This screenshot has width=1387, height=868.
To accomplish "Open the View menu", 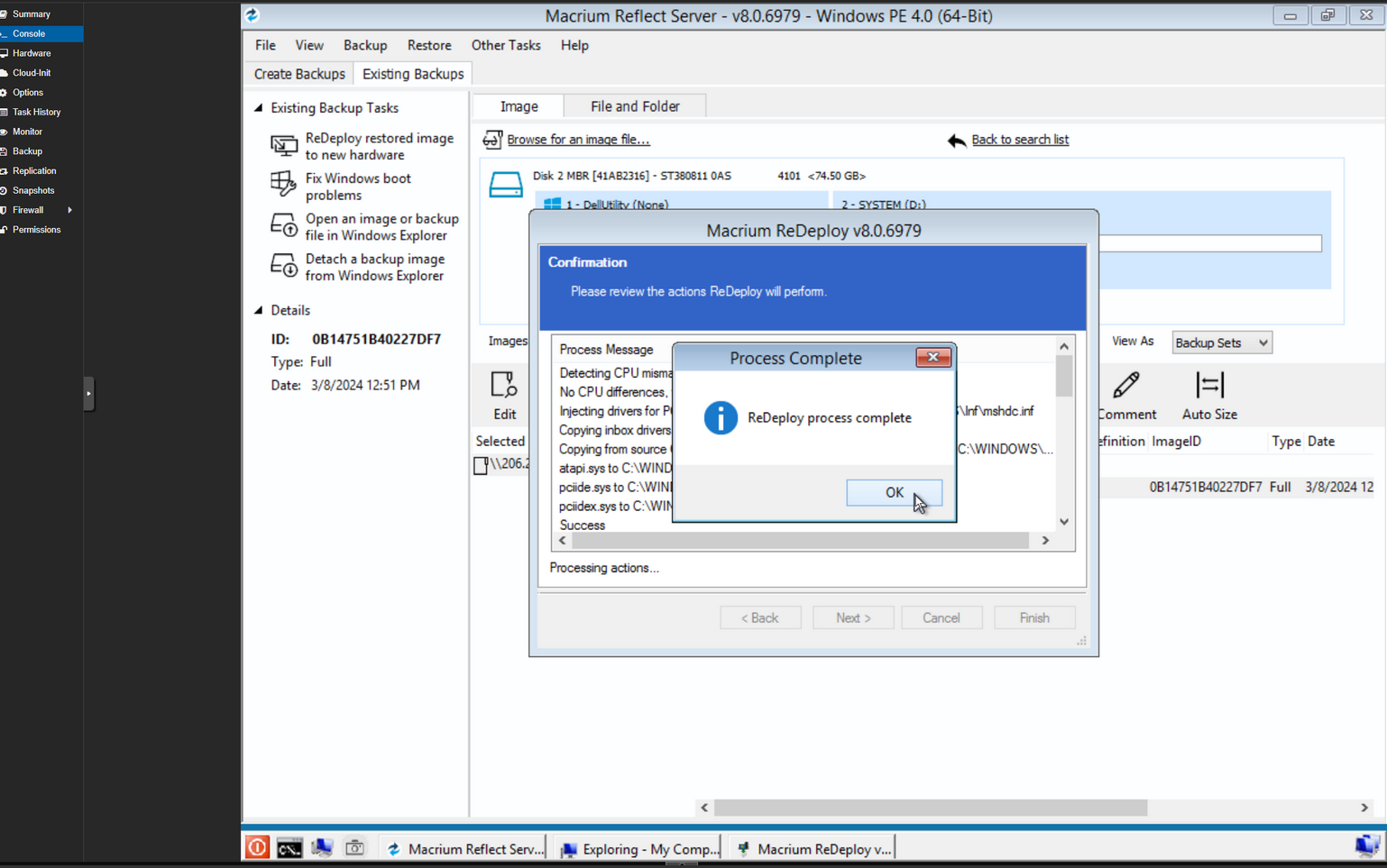I will coord(308,45).
